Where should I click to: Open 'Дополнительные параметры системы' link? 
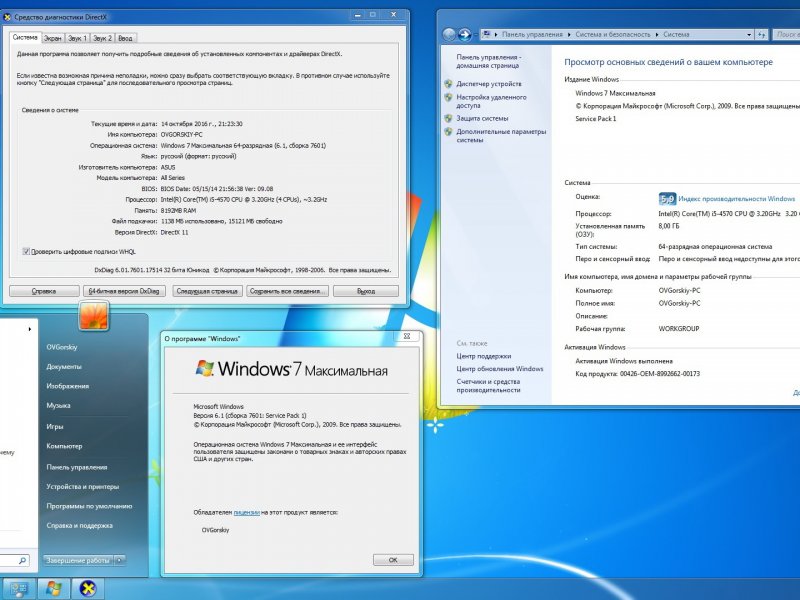pyautogui.click(x=501, y=136)
